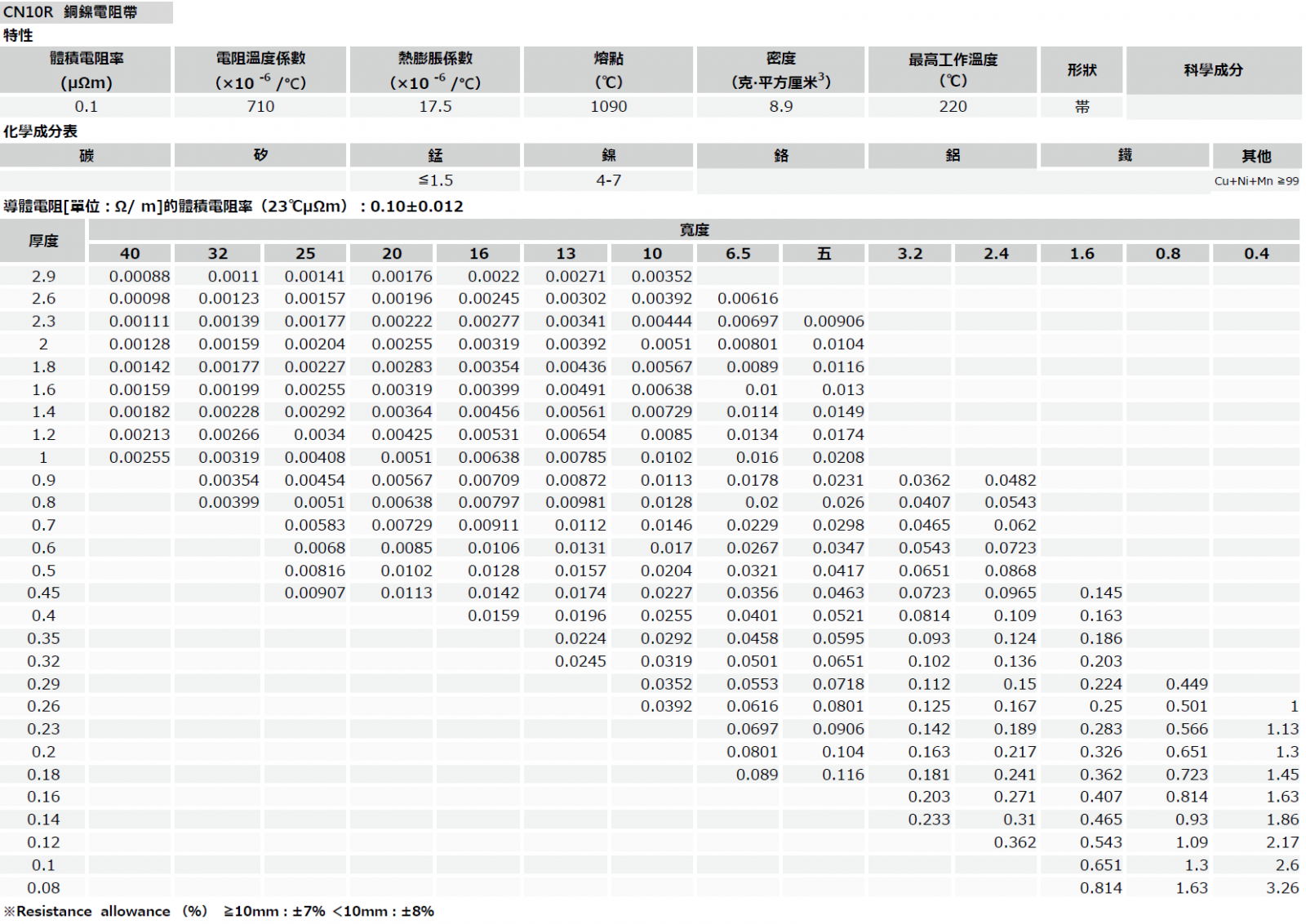Click the 寬度 header cell

pyautogui.click(x=695, y=229)
